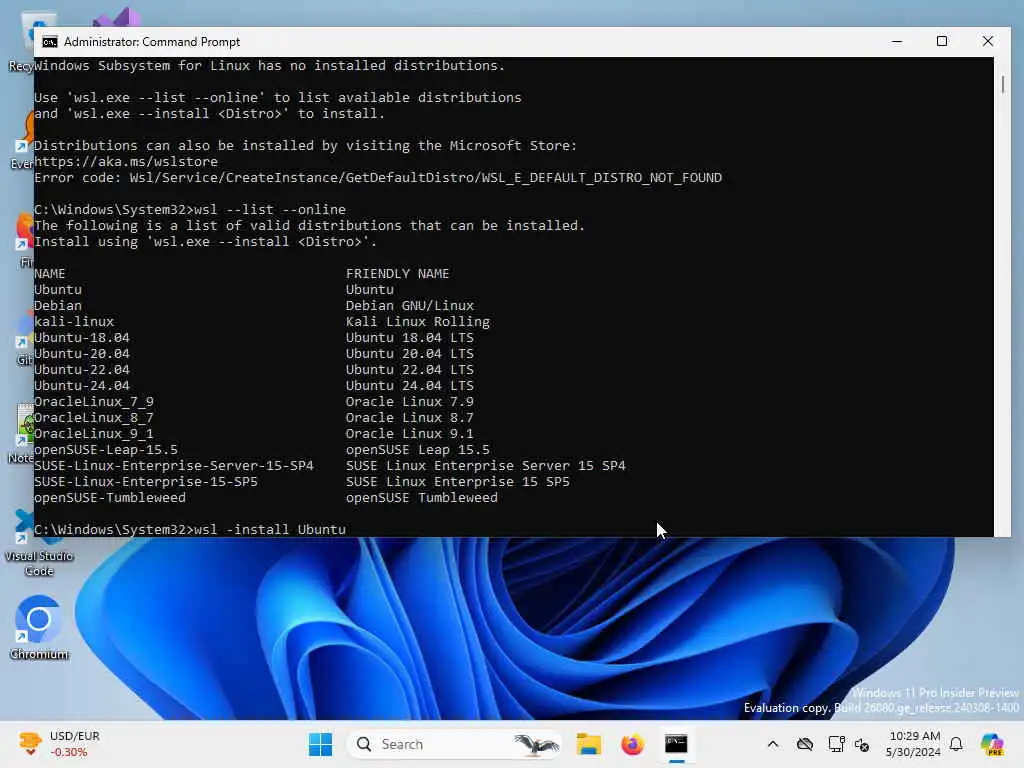Open the cloud sync tray icon
Viewport: 1024px width, 768px height.
click(805, 744)
